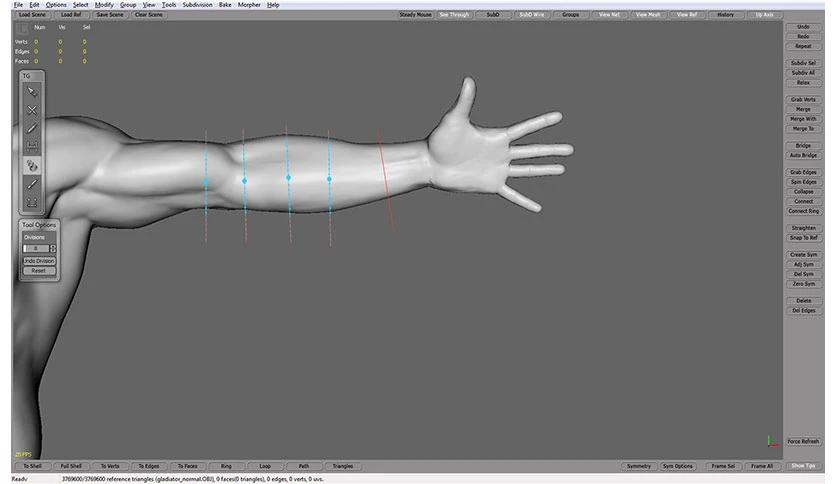
Task: Open the File menu
Action: click(x=18, y=5)
